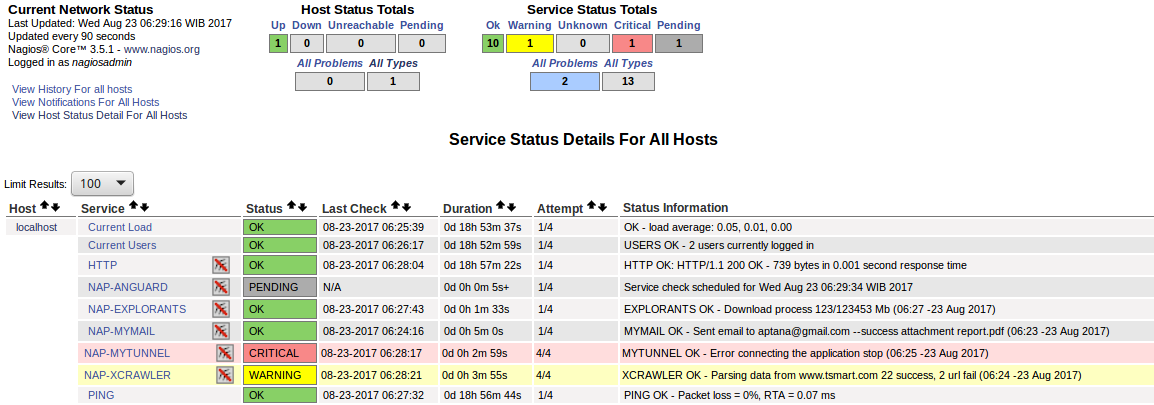
Task: Open View Notifications For All Hosts
Action: [x=85, y=102]
